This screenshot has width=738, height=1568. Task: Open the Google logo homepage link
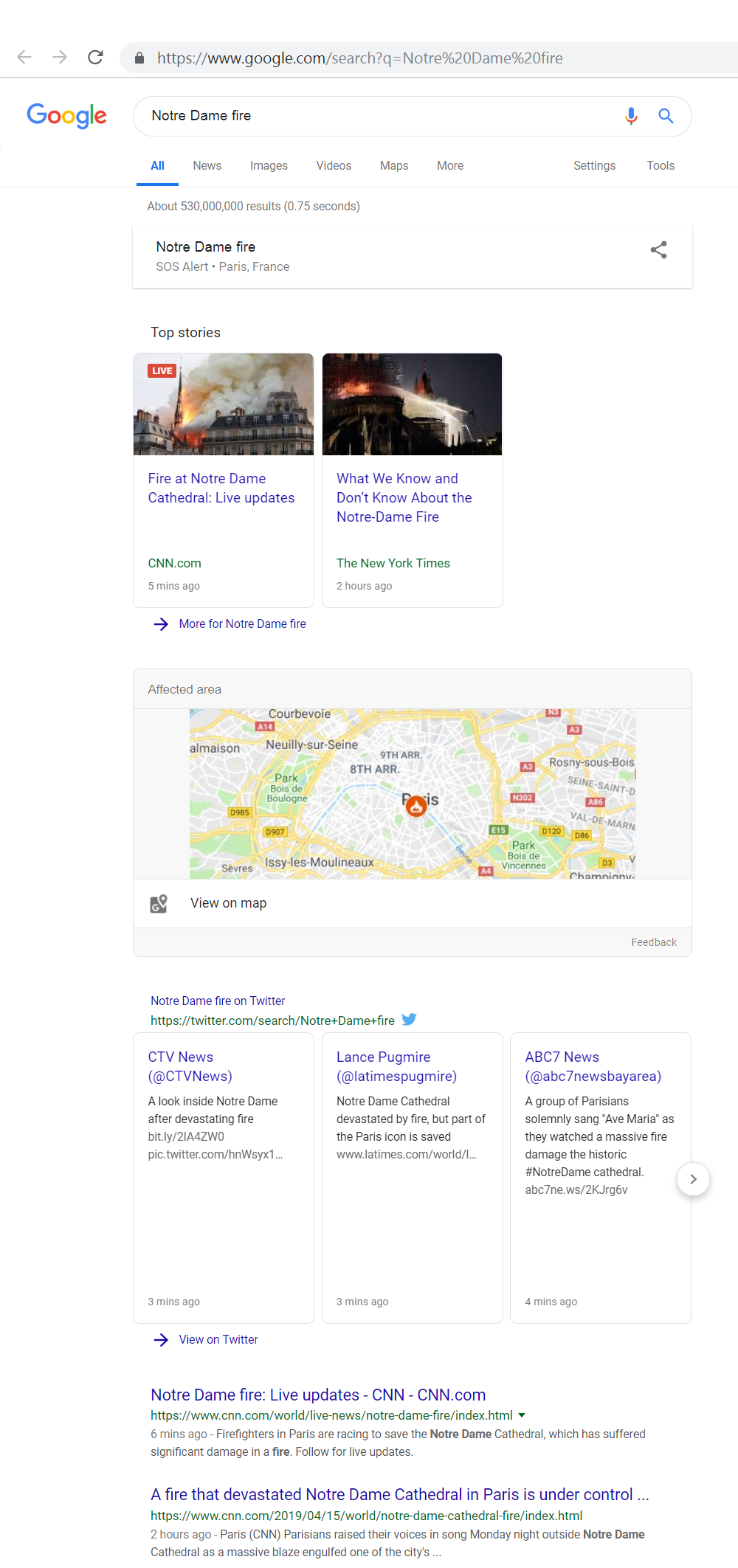pyautogui.click(x=67, y=116)
